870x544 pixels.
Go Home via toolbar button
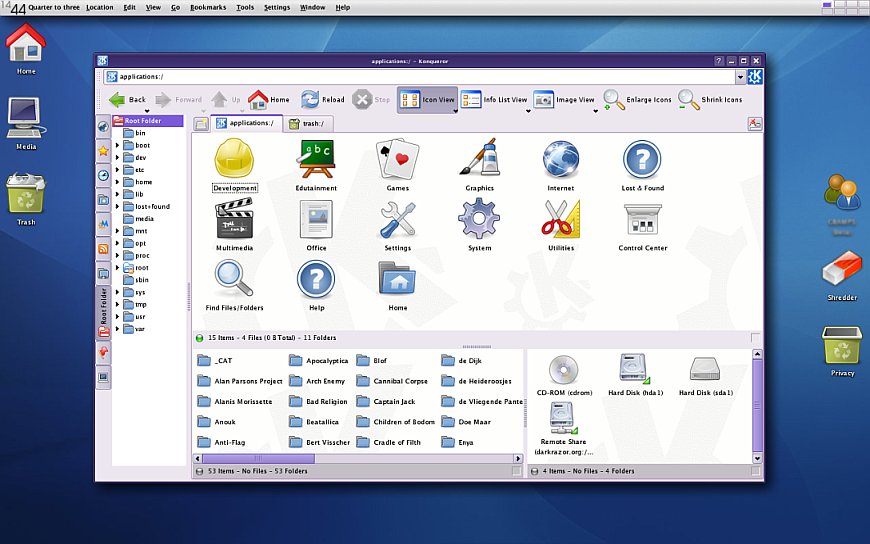(x=269, y=100)
